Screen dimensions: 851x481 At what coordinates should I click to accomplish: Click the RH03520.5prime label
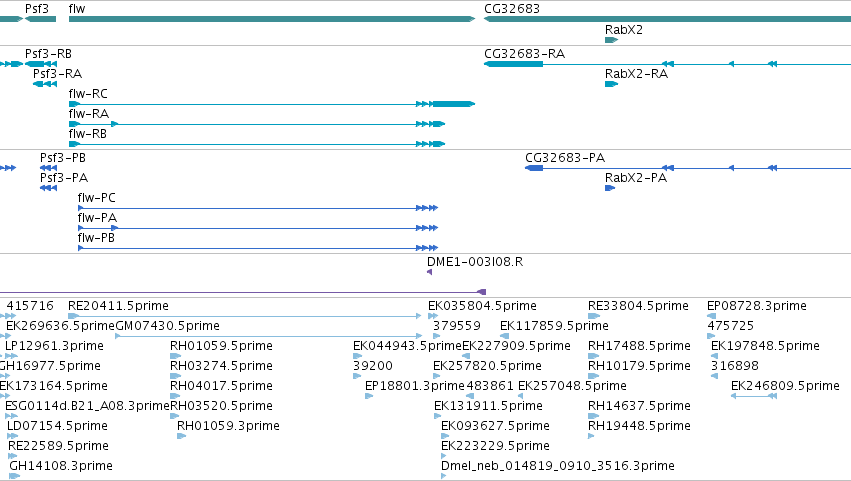point(221,407)
